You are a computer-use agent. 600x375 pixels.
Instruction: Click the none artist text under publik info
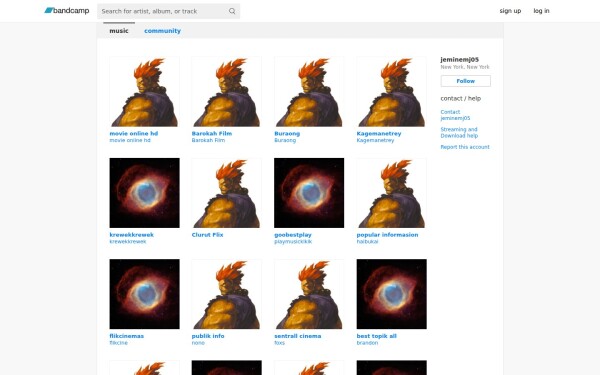pyautogui.click(x=198, y=343)
